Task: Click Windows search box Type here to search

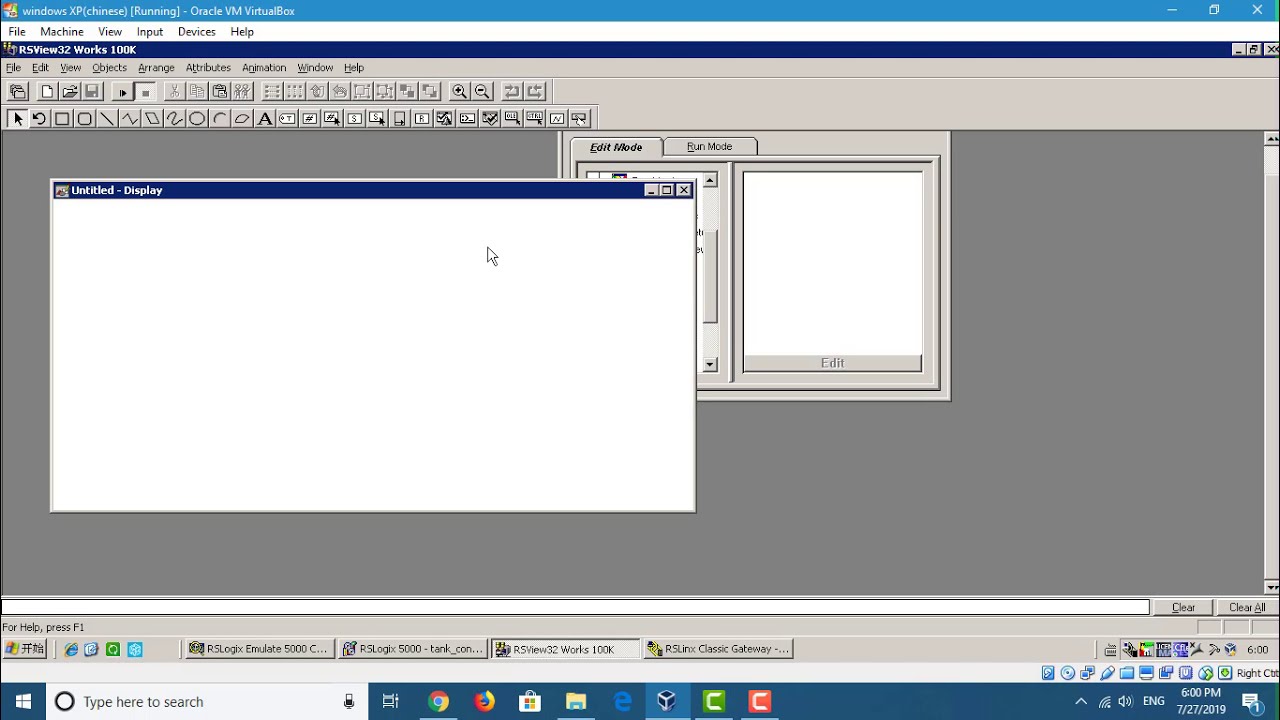Action: pos(205,702)
